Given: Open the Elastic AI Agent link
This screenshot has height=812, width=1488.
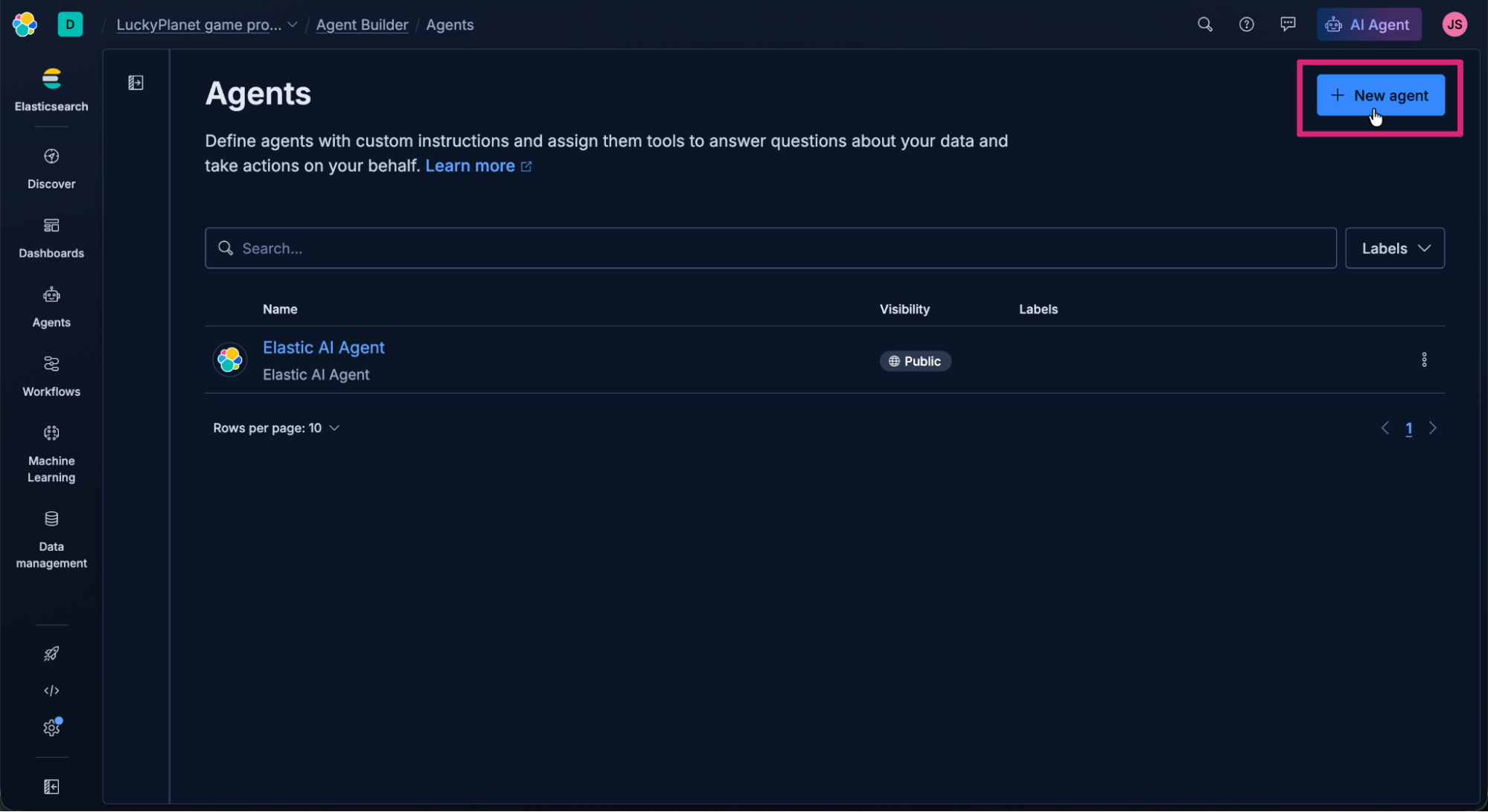Looking at the screenshot, I should 324,348.
